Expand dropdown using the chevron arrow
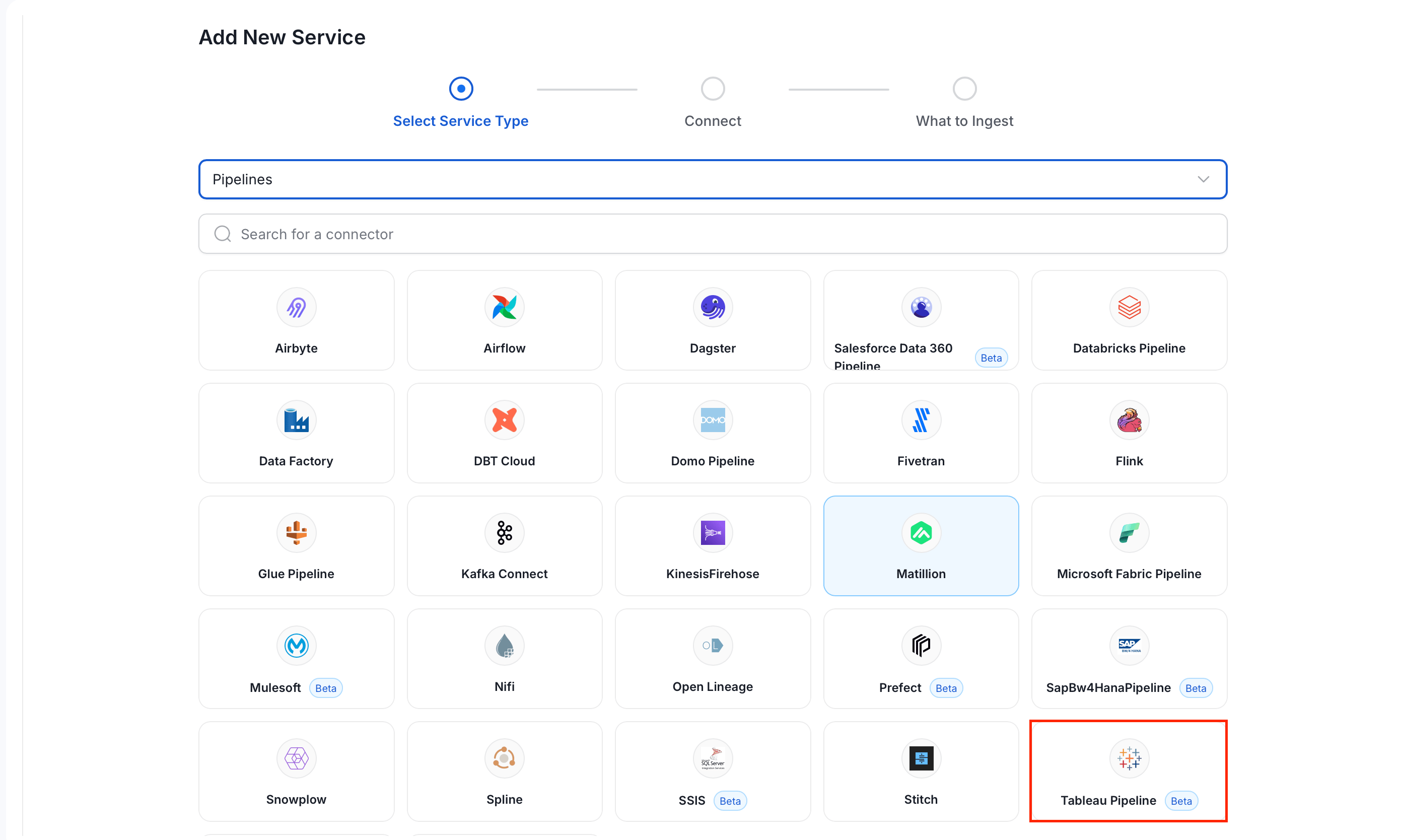1401x840 pixels. click(1204, 179)
